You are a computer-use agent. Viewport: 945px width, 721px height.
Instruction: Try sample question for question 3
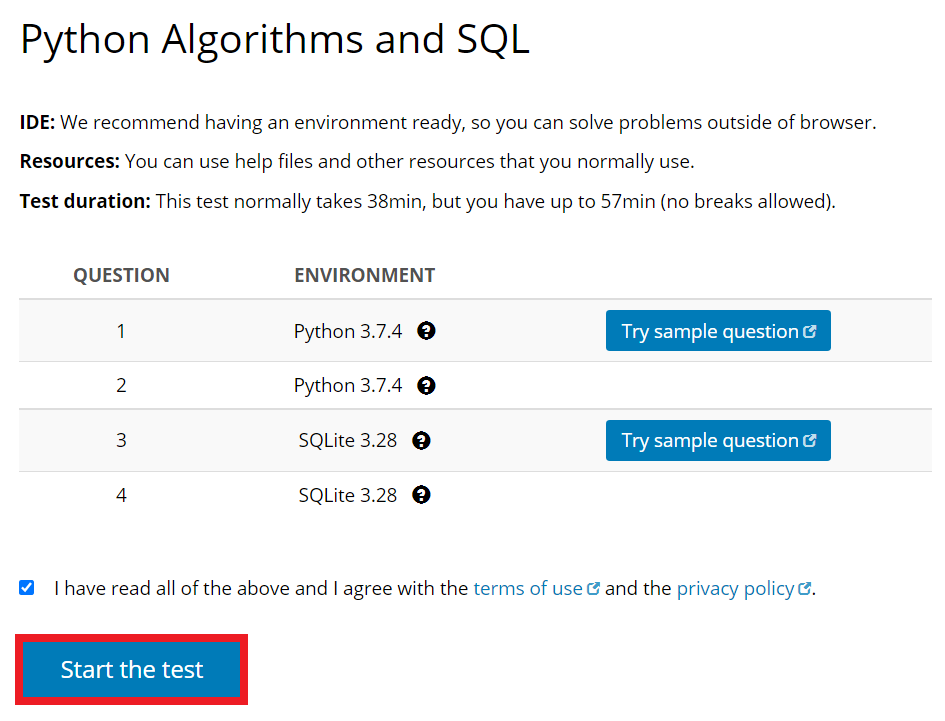coord(718,441)
